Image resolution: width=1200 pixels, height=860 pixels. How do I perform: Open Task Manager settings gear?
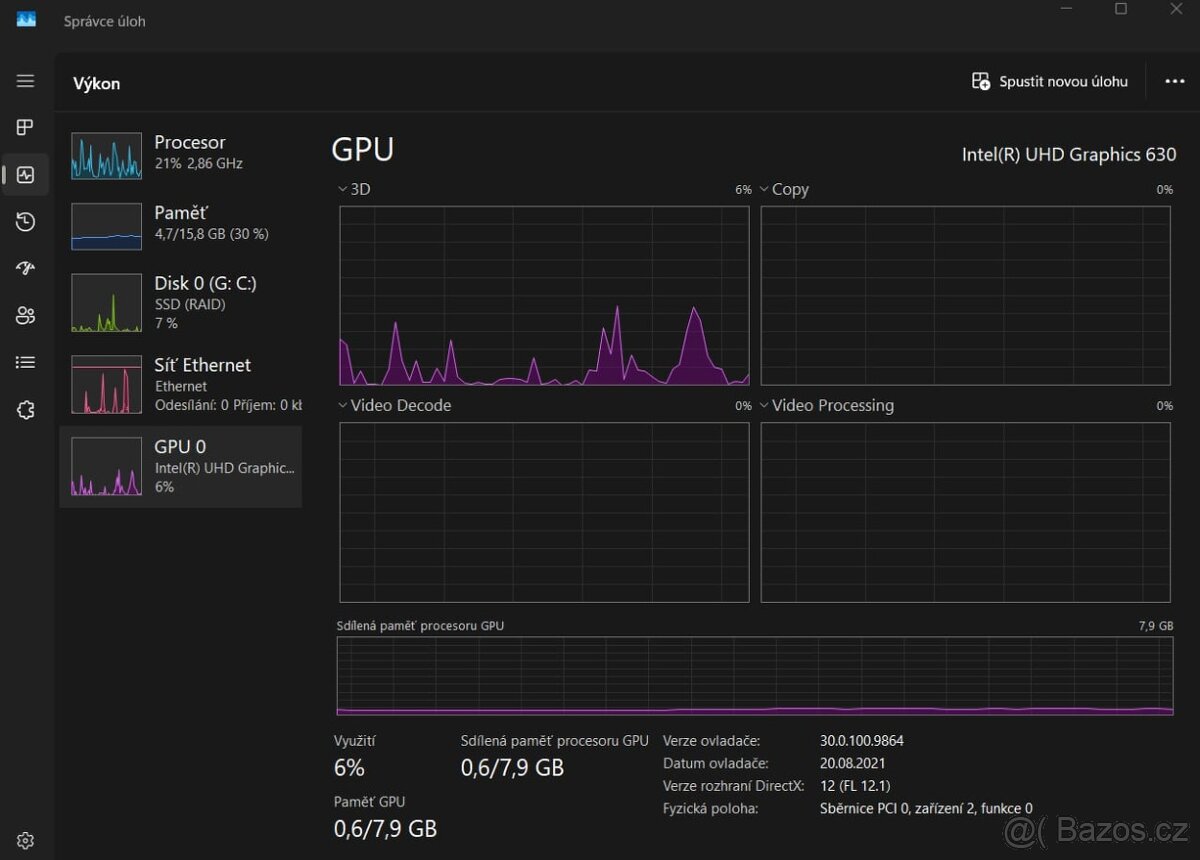25,840
